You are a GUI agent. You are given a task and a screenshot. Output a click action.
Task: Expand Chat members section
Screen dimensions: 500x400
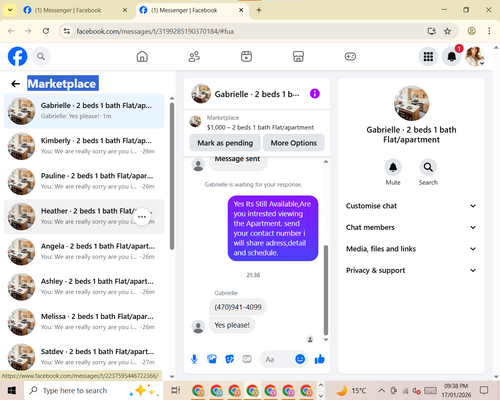tap(411, 227)
